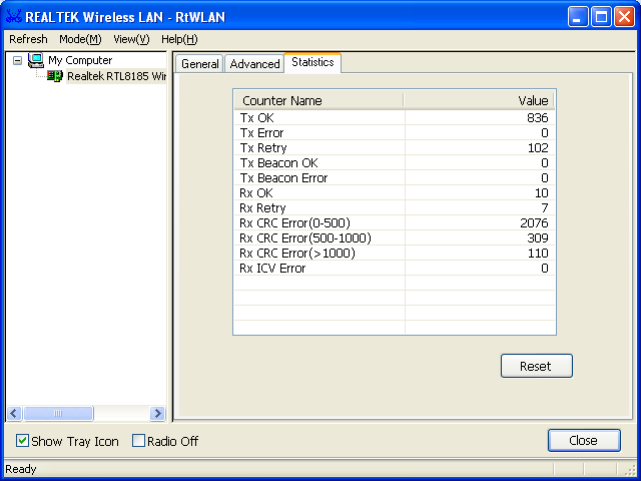Click the value 110 in the table
This screenshot has width=641, height=481.
coord(538,253)
